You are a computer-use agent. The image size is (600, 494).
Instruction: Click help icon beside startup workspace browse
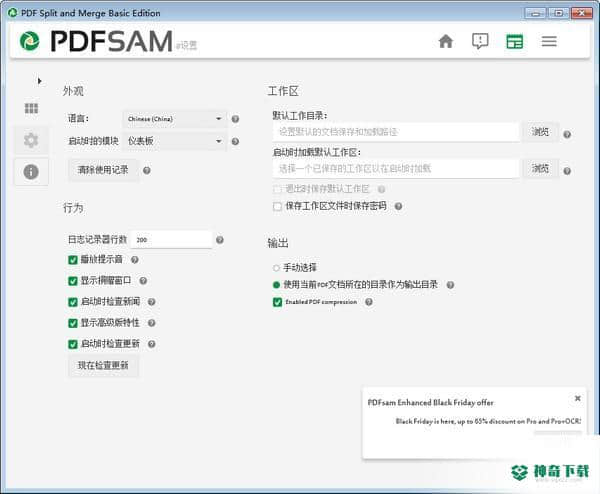(x=567, y=171)
